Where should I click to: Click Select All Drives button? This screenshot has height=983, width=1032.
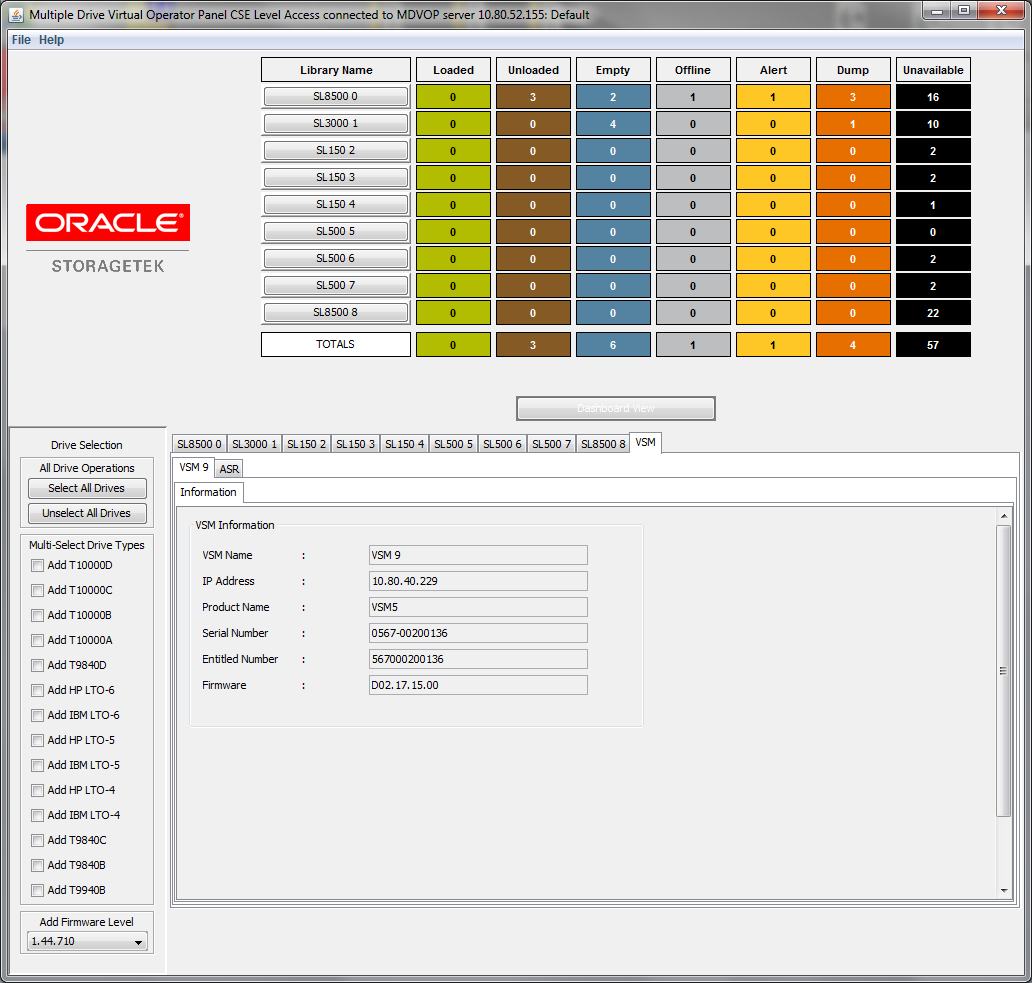(87, 488)
